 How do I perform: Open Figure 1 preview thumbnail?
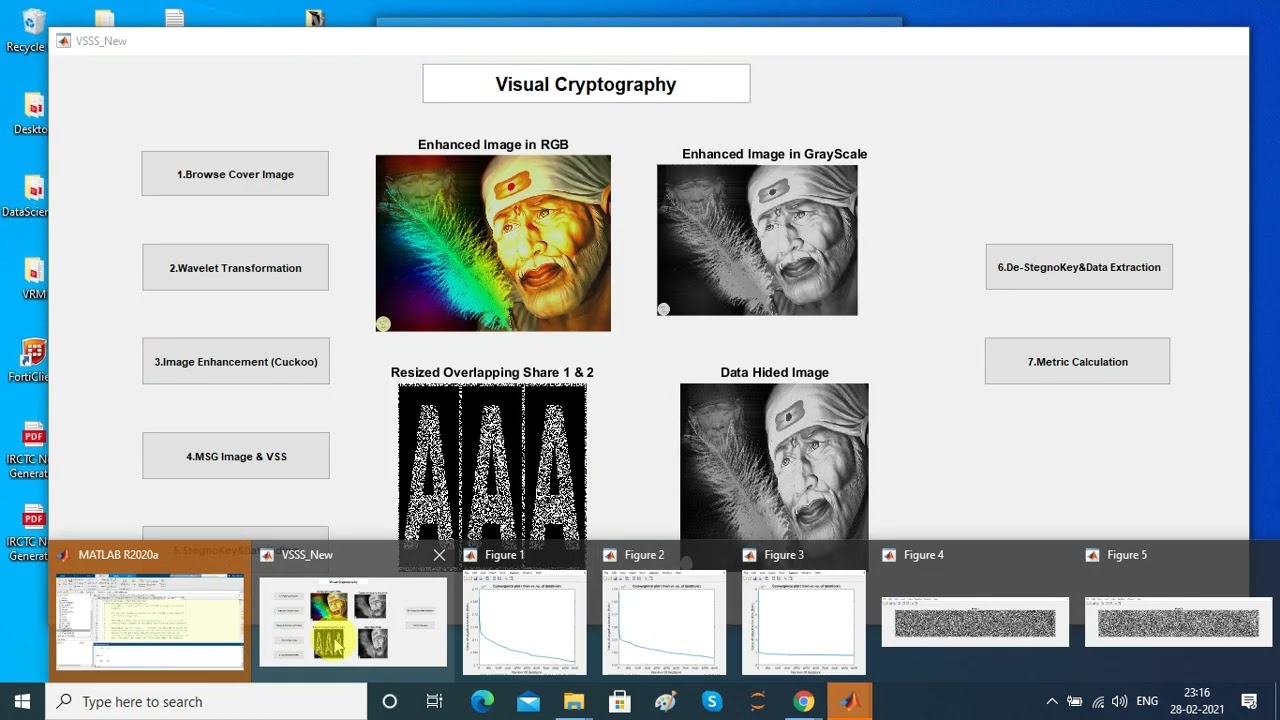tap(525, 622)
